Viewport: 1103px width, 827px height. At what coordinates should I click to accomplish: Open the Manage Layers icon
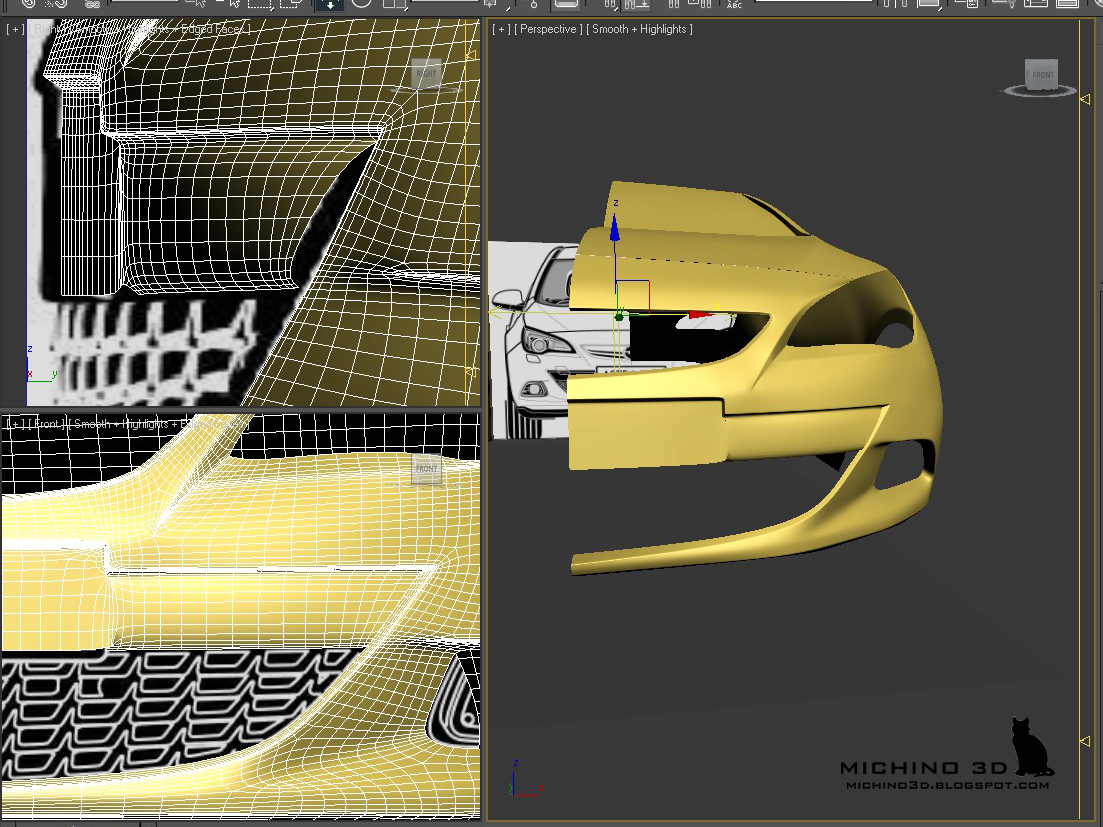(x=967, y=4)
